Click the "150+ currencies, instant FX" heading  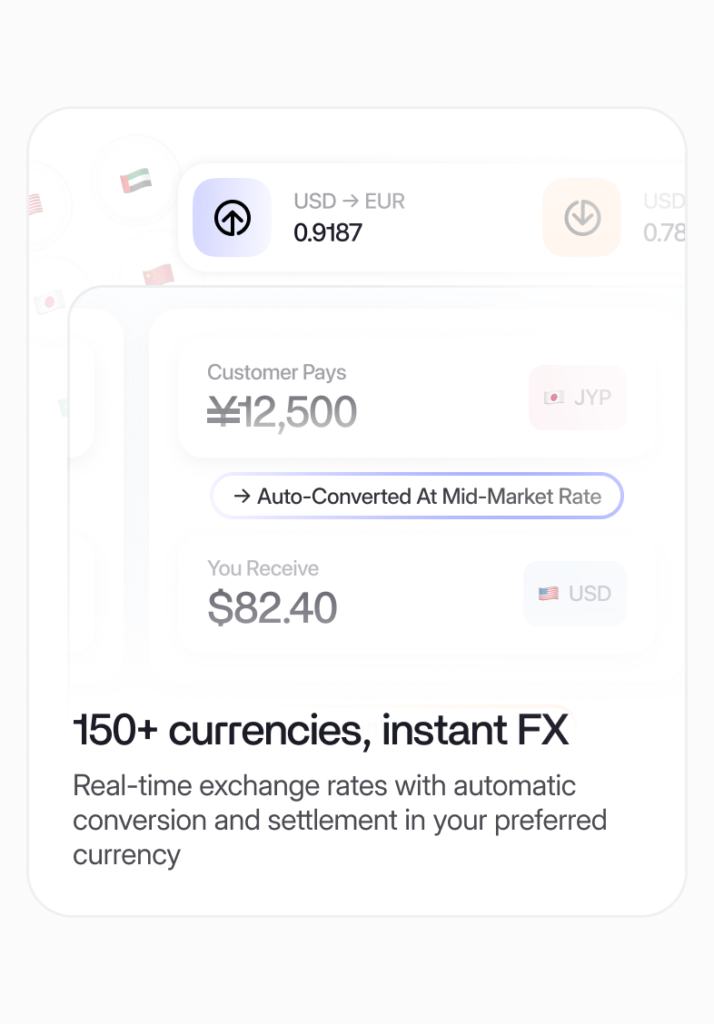[320, 732]
